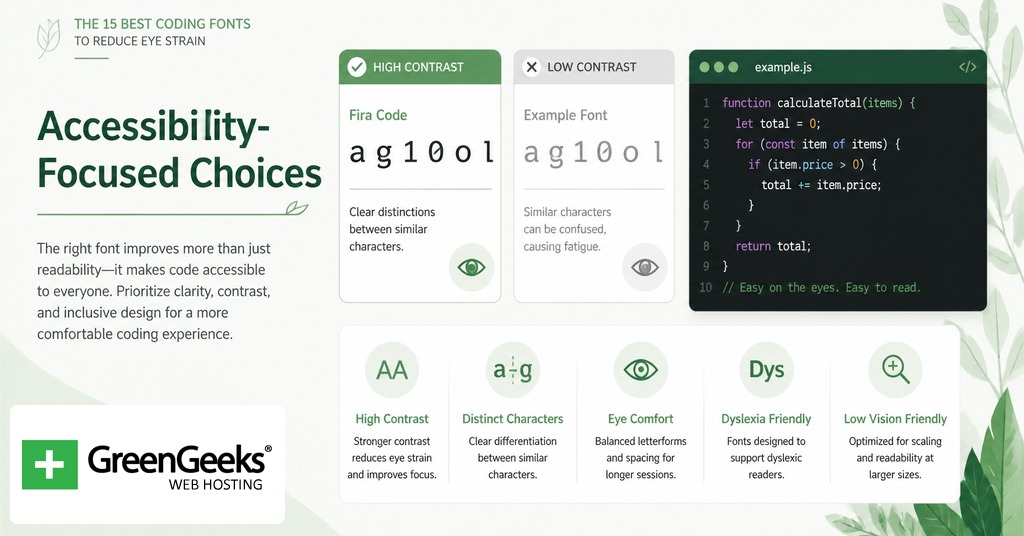Click code line 'total += item.price;'
The height and width of the screenshot is (536, 1024).
[822, 185]
